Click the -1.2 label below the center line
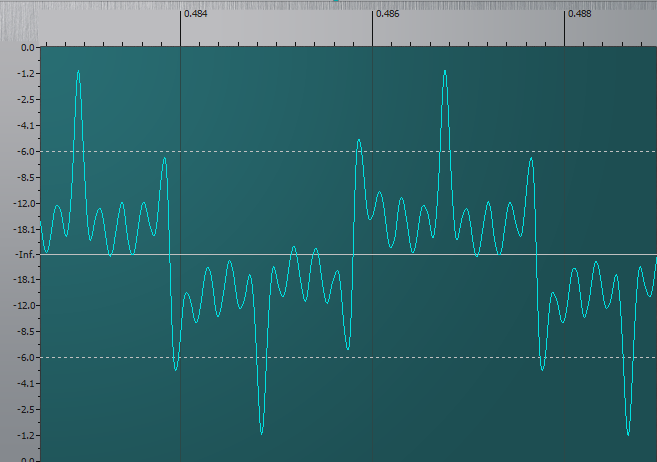The height and width of the screenshot is (462, 657). pyautogui.click(x=27, y=435)
